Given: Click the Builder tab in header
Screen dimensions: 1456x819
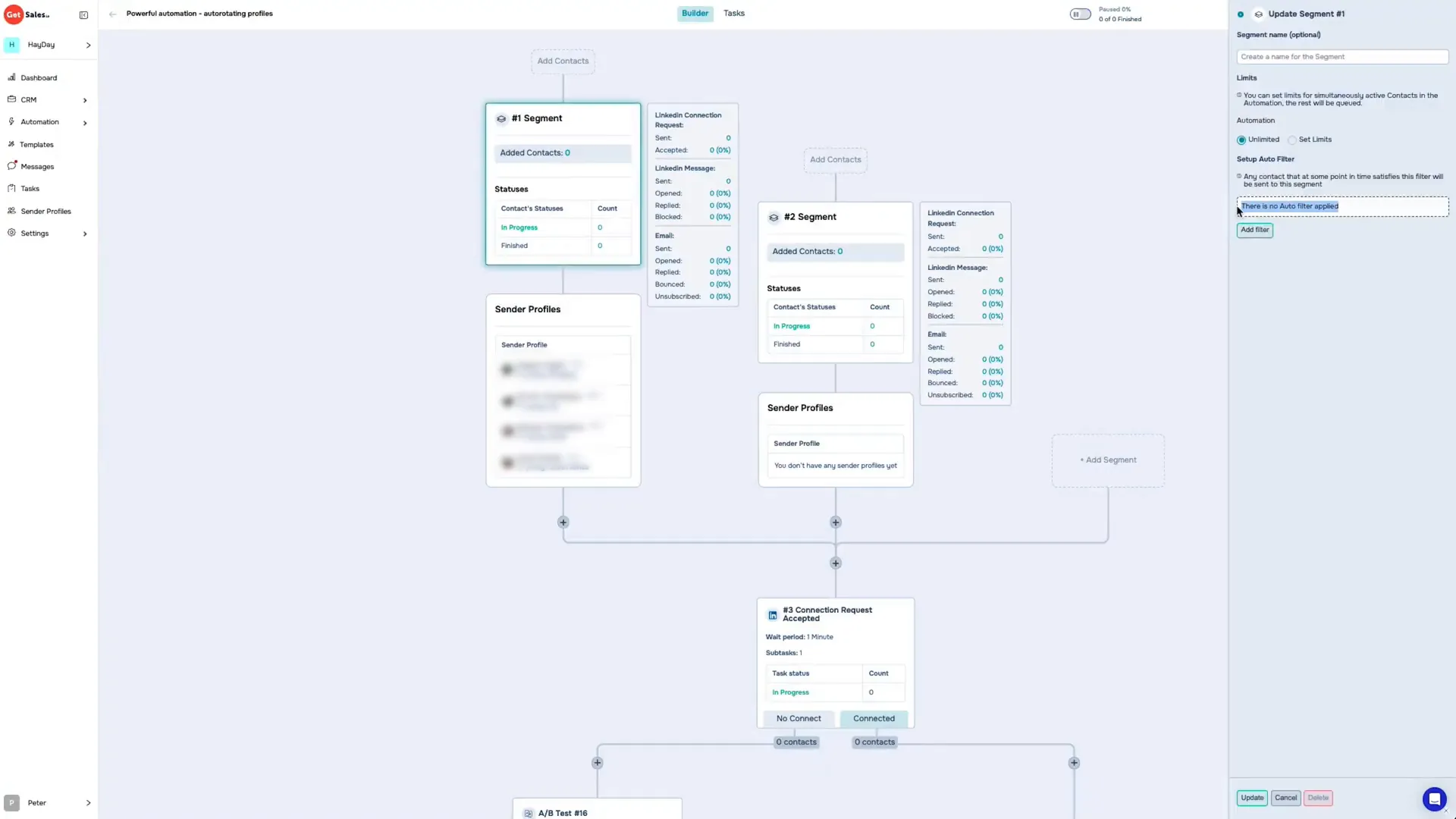Looking at the screenshot, I should pyautogui.click(x=694, y=13).
